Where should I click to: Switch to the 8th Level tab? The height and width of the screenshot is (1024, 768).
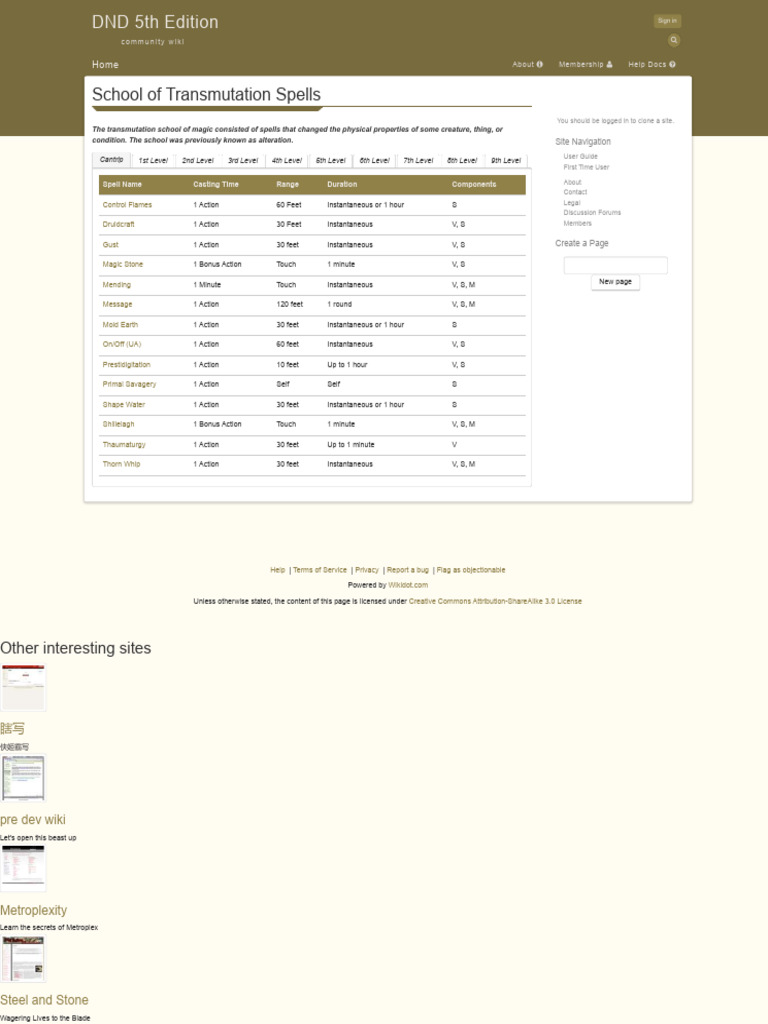[x=462, y=161]
